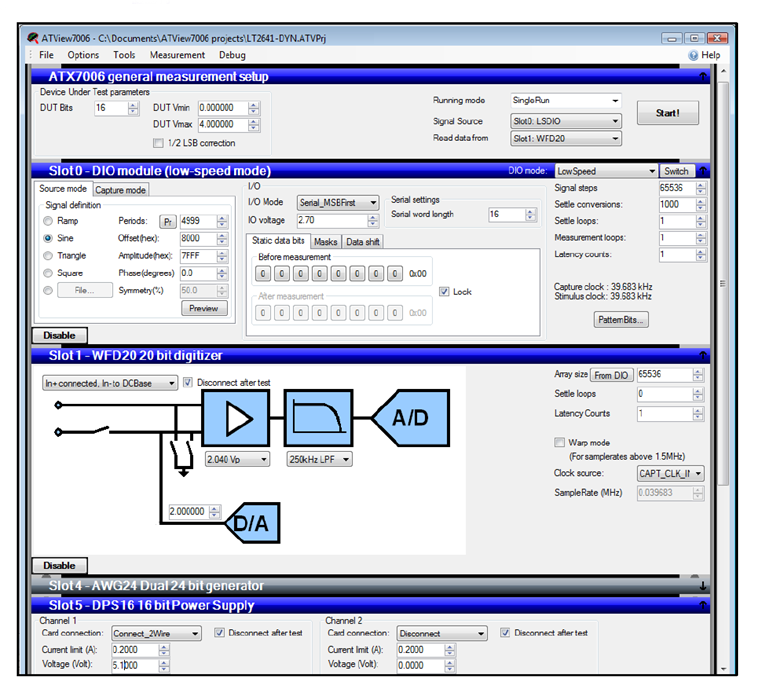Click the IO voltage input field
The width and height of the screenshot is (758, 700).
coord(333,220)
